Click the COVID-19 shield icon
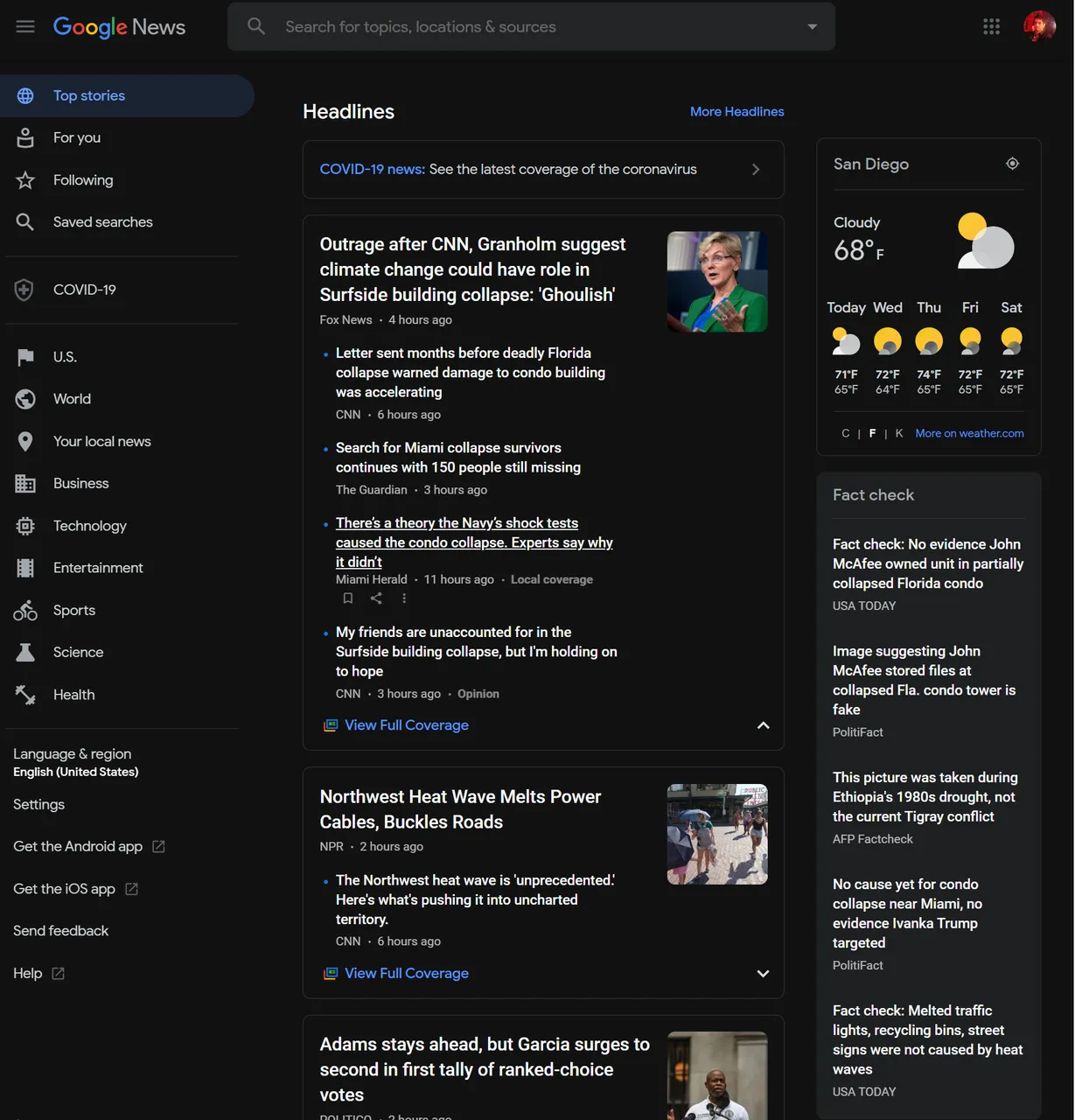 (24, 290)
